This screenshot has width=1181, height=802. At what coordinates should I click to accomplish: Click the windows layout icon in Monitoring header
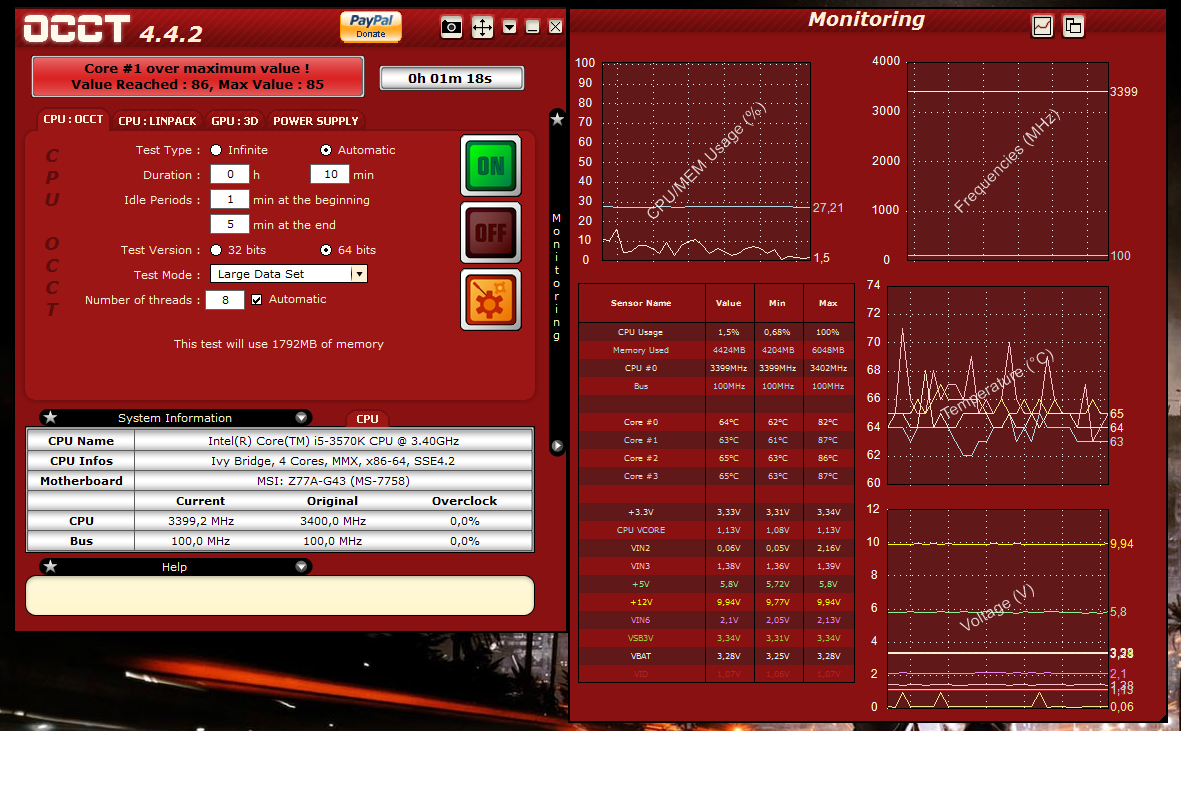pos(1073,26)
